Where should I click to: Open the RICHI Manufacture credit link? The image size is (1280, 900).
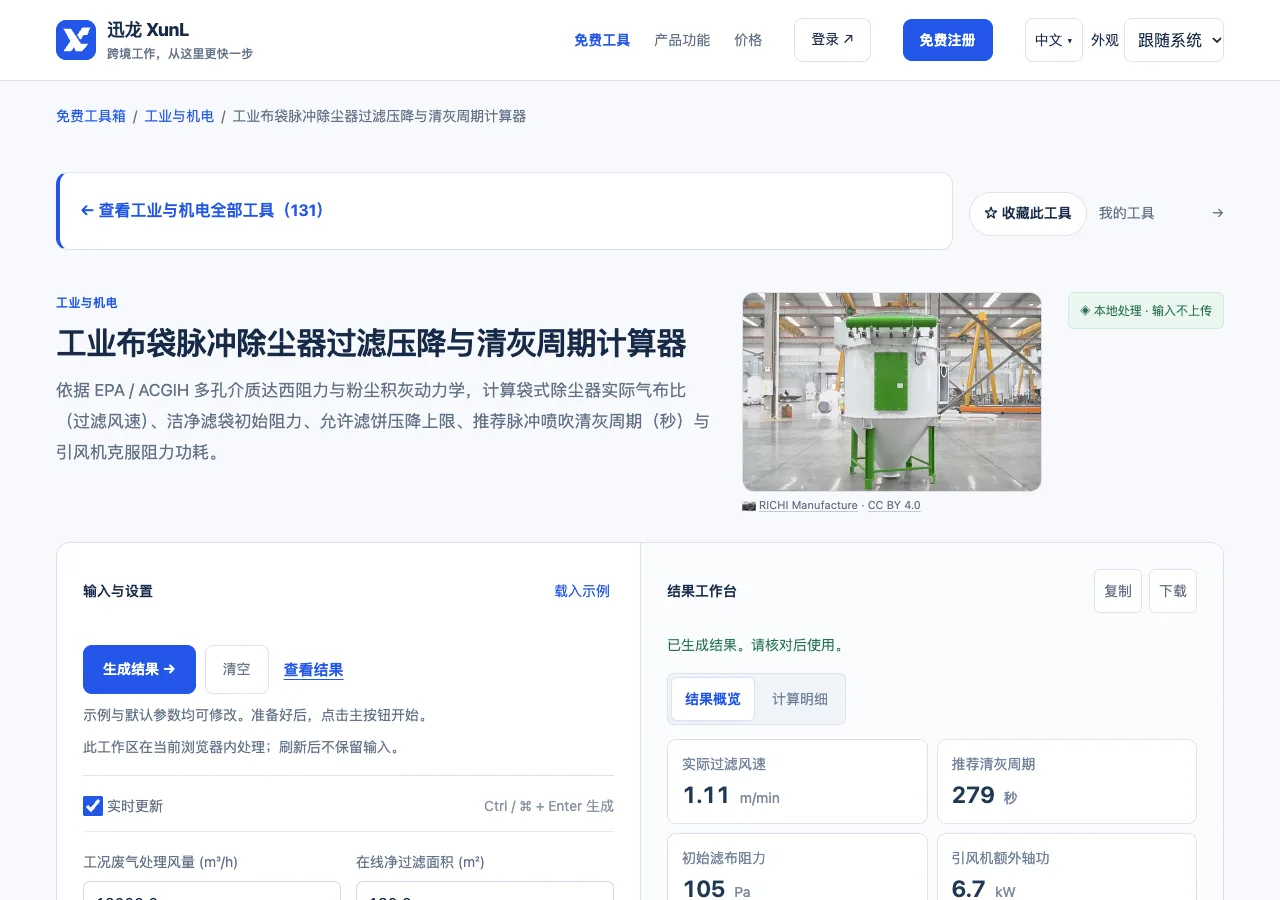(808, 505)
